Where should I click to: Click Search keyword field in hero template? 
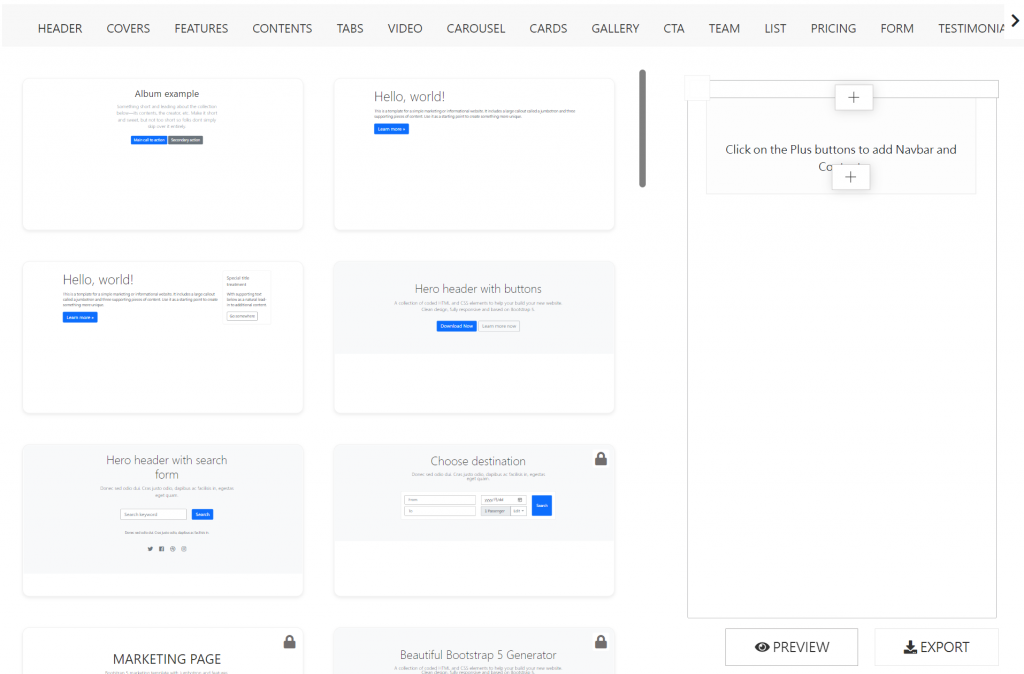(x=153, y=515)
